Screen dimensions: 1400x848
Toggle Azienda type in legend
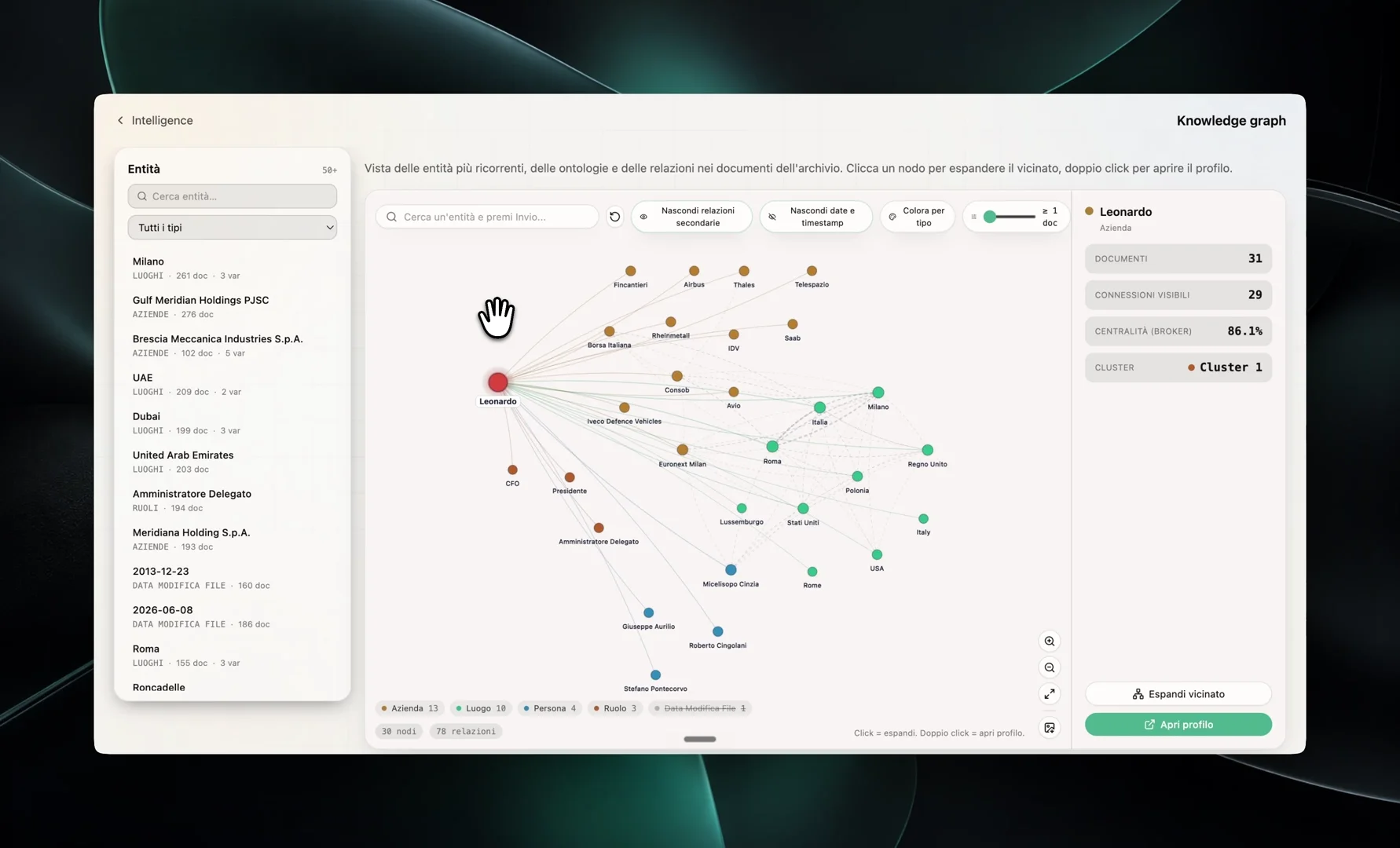point(410,708)
